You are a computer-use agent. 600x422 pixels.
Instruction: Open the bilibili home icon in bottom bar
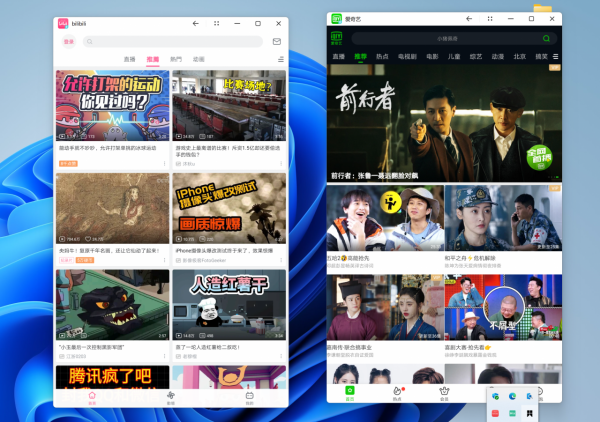[92, 396]
